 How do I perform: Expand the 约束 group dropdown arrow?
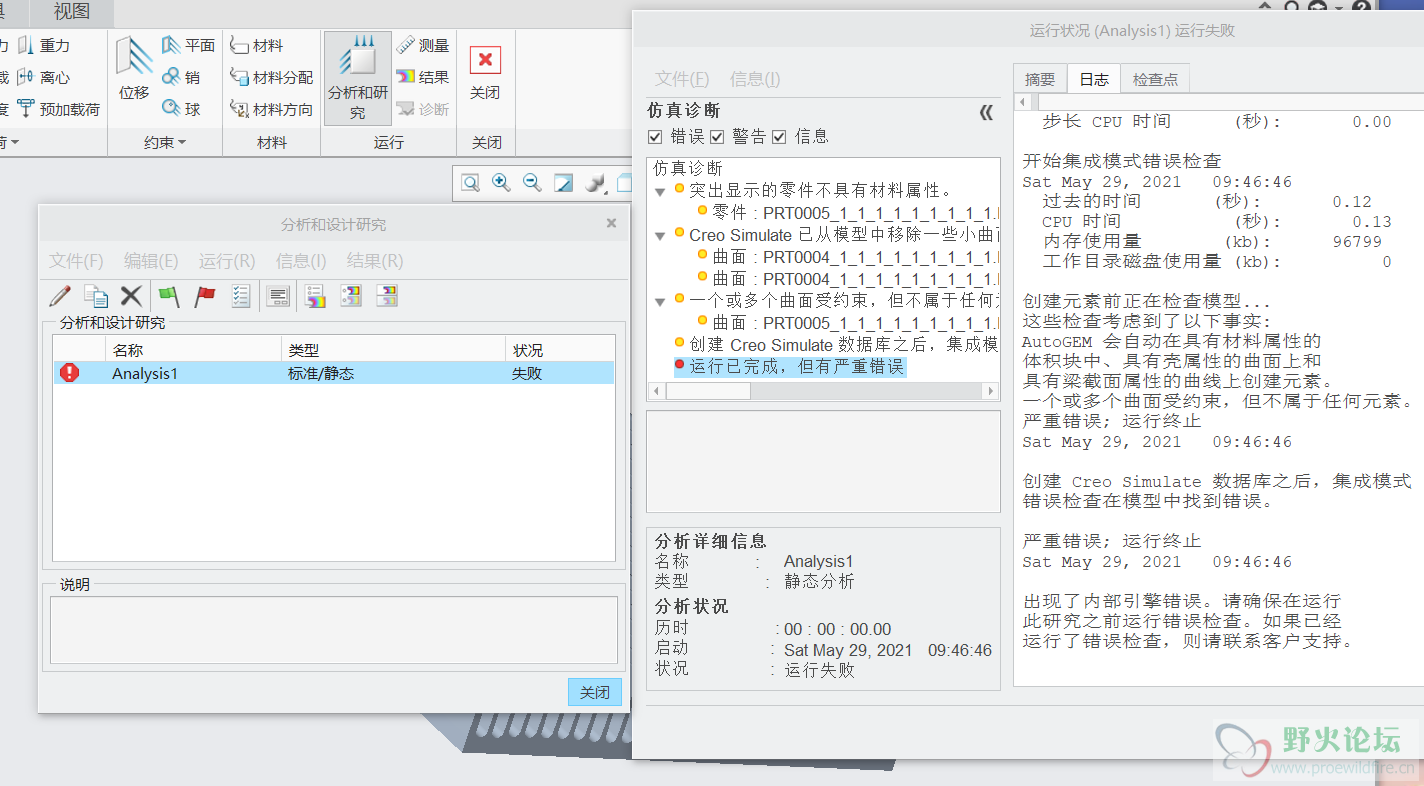tap(182, 143)
